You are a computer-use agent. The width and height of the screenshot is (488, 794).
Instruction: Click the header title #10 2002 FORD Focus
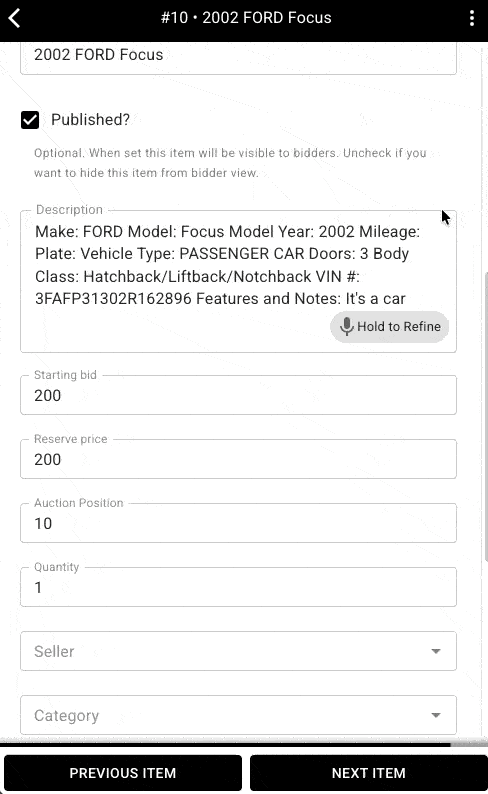(246, 18)
